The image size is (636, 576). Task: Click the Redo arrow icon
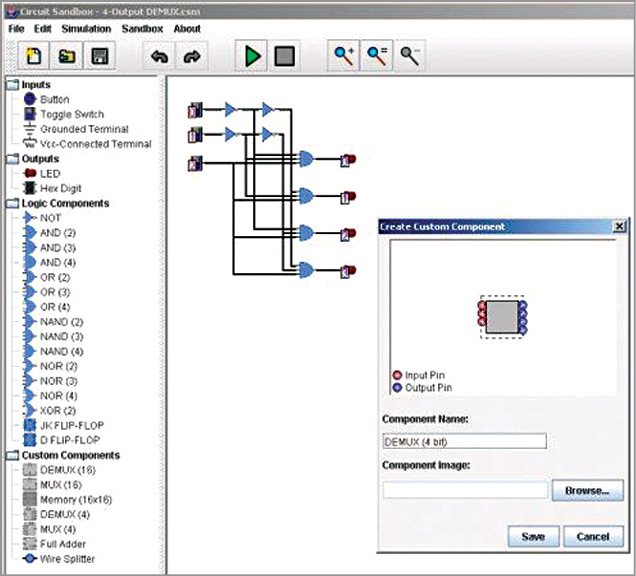click(x=192, y=56)
